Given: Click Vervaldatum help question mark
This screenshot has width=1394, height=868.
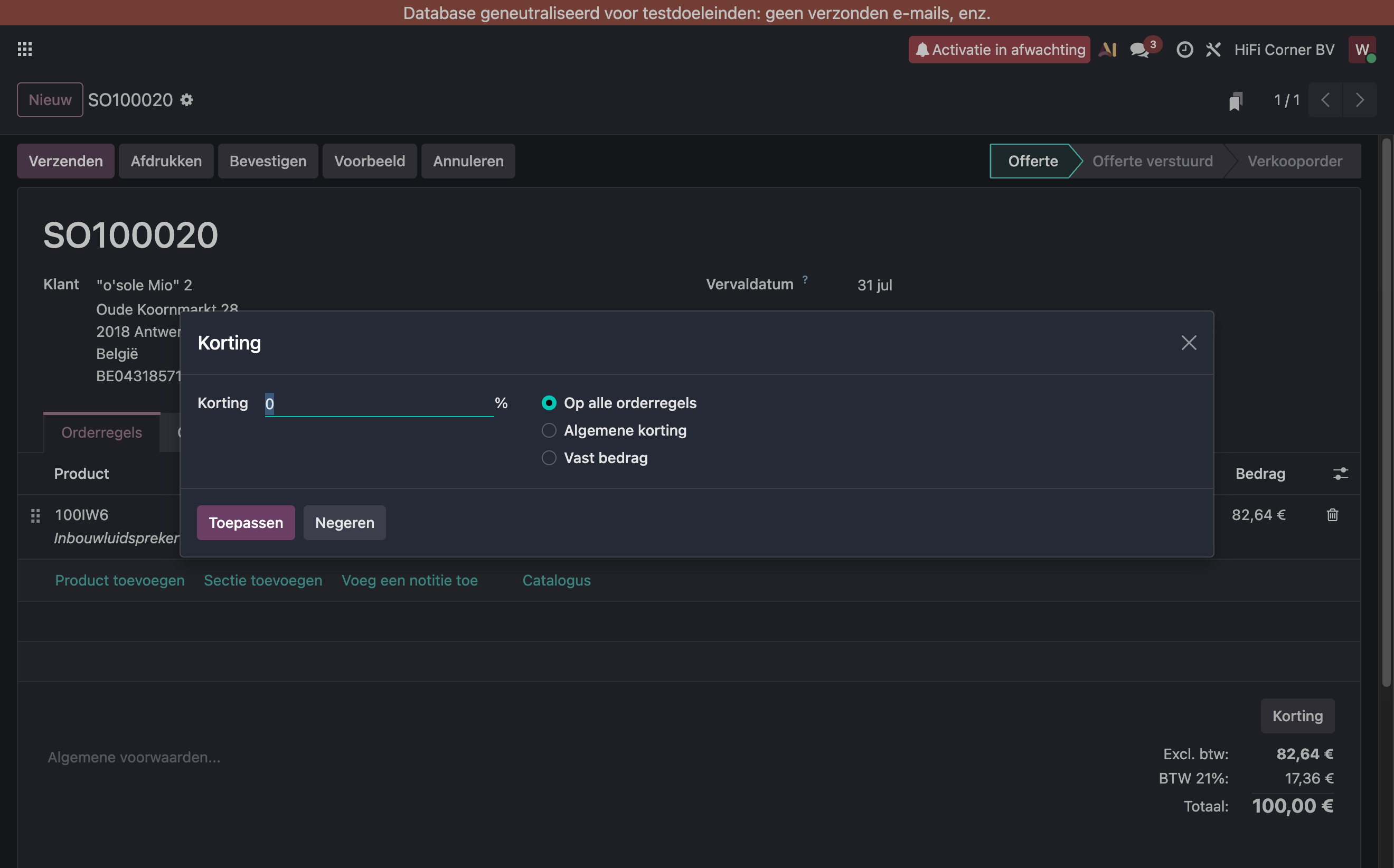Looking at the screenshot, I should (805, 280).
